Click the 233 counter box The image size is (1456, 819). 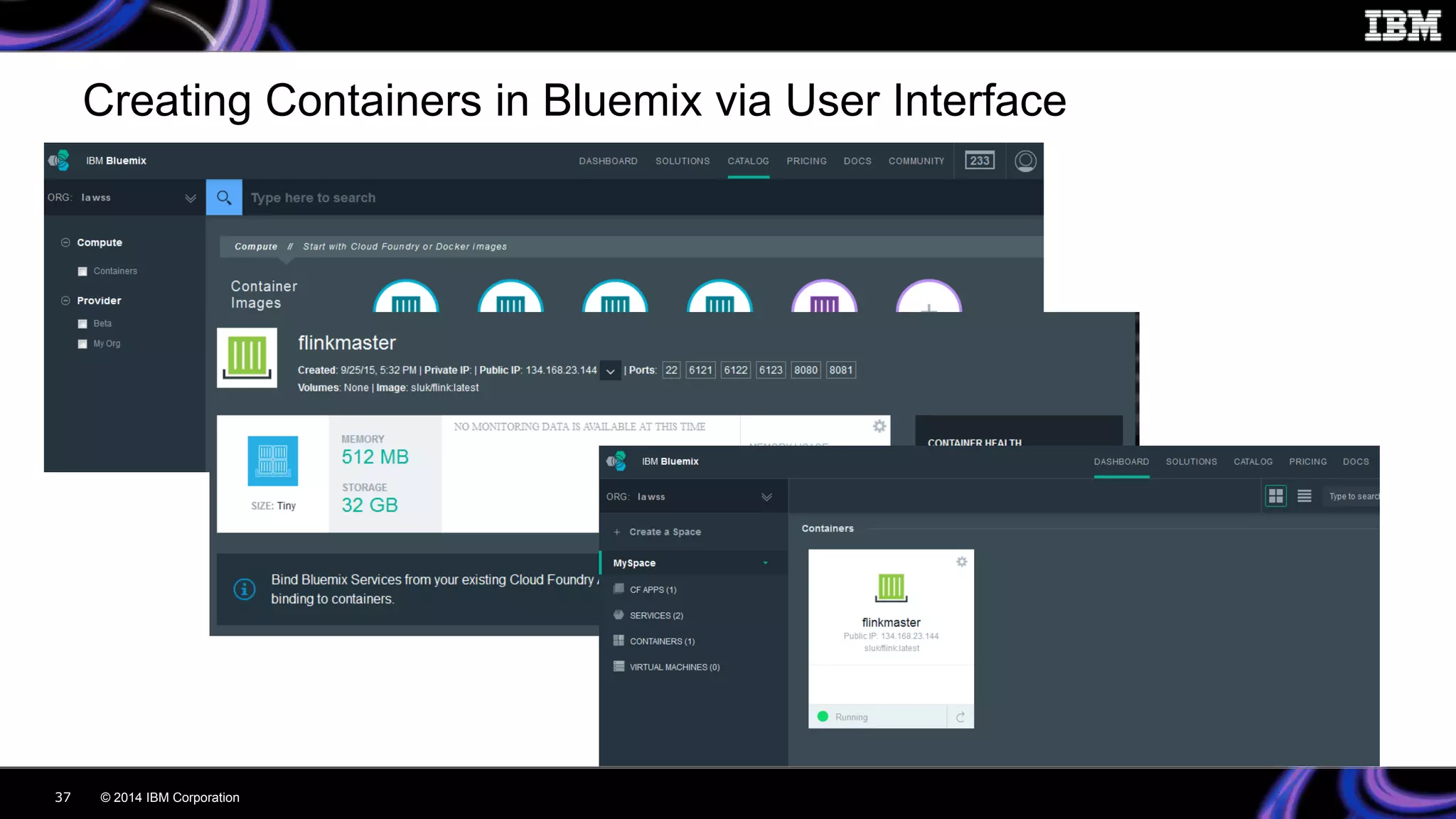point(980,161)
